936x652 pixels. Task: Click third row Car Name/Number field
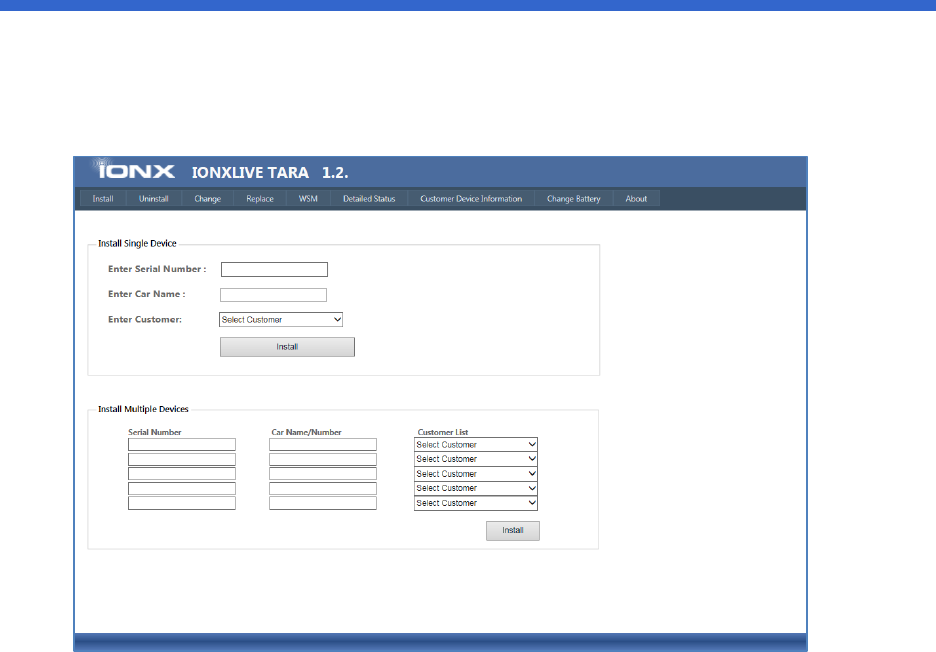(323, 474)
